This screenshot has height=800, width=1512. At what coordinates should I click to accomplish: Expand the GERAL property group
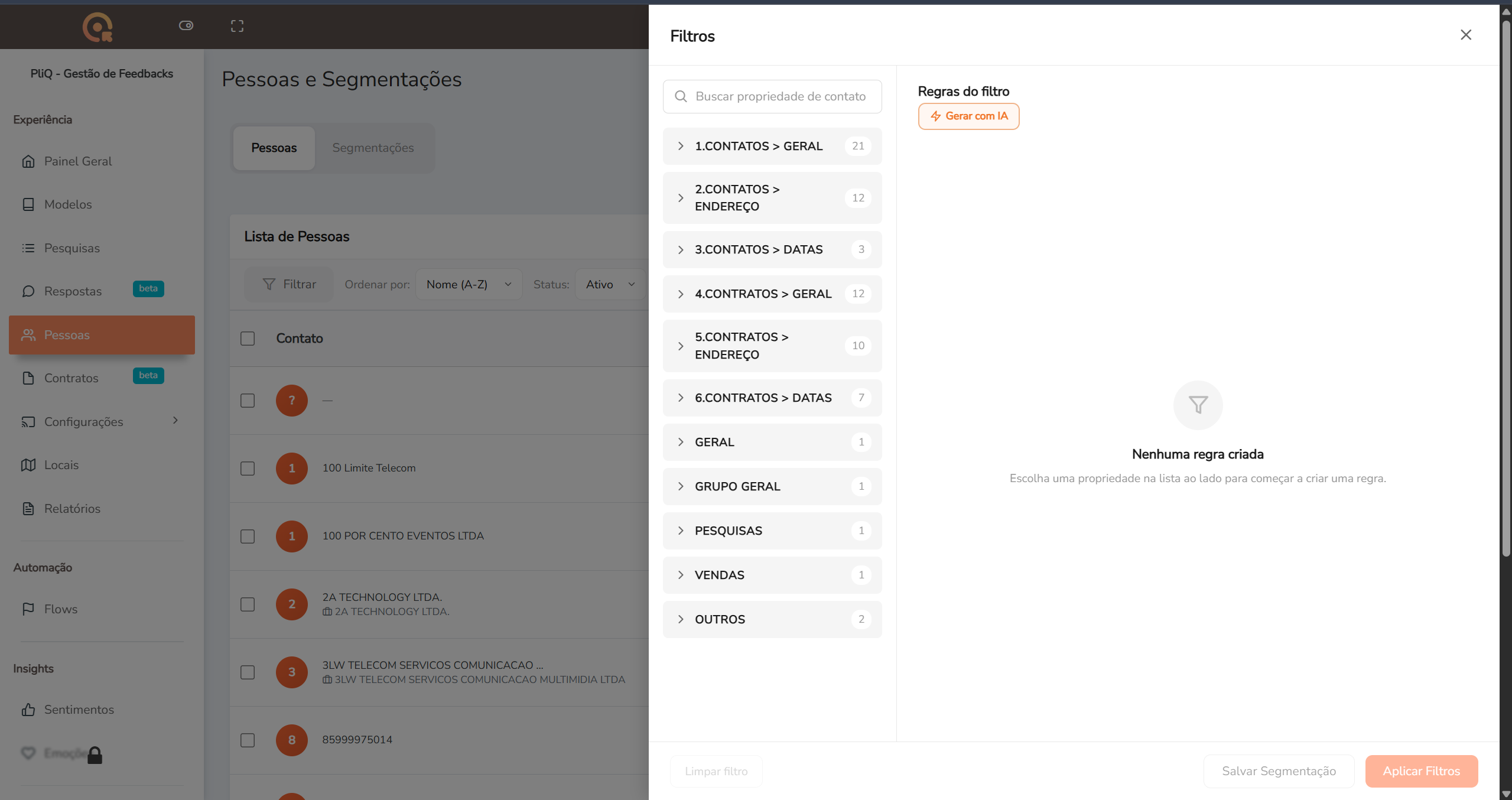click(772, 443)
